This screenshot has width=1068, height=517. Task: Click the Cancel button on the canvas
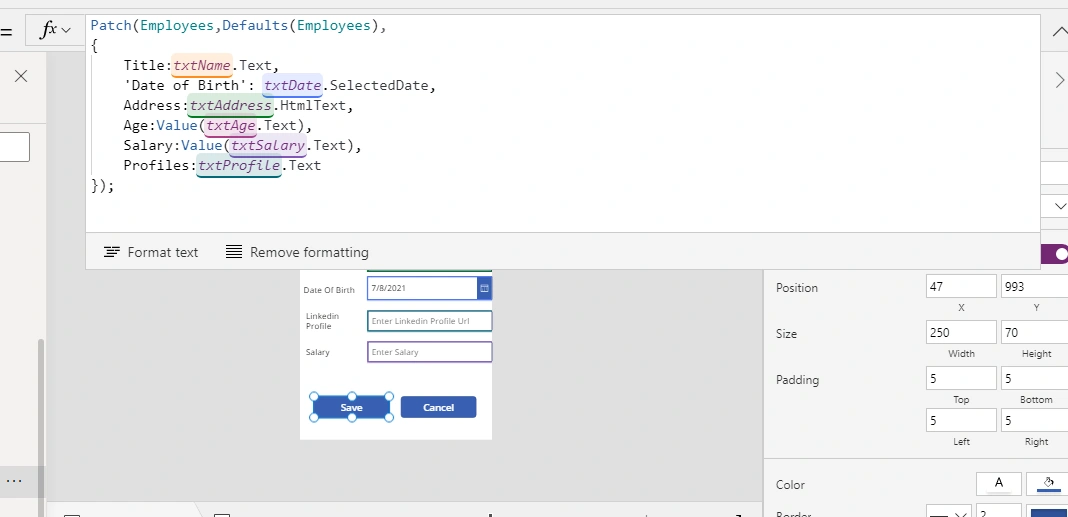click(438, 407)
